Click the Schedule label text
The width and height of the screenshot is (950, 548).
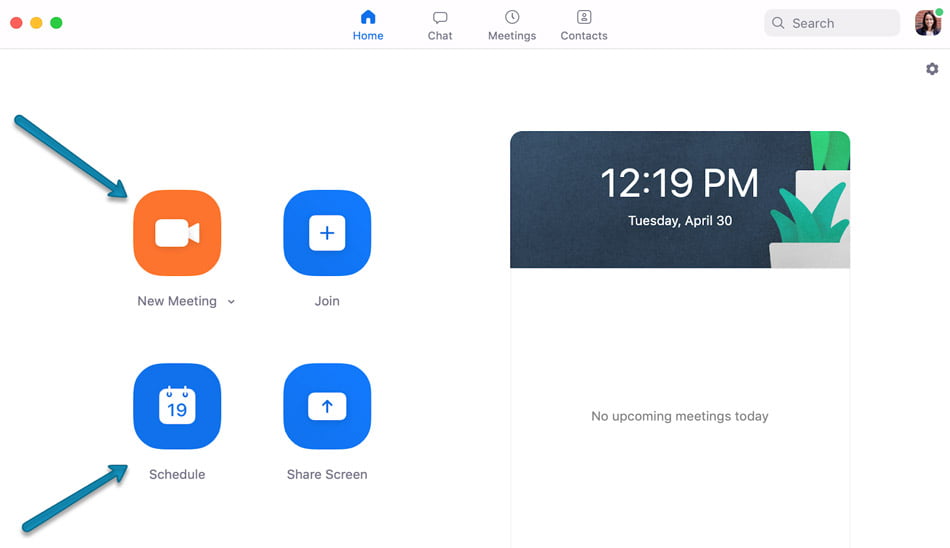177,474
